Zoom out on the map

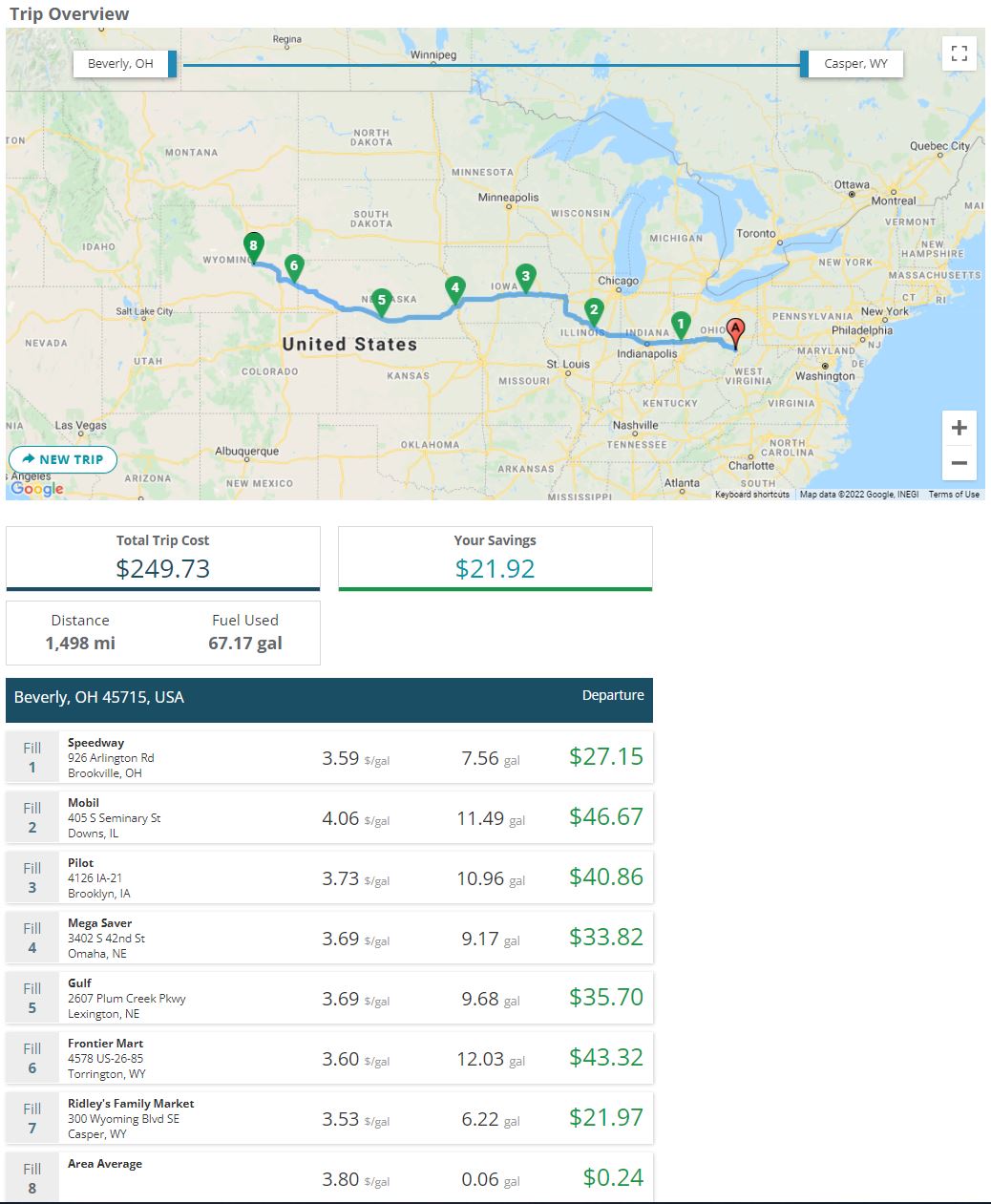pos(959,463)
